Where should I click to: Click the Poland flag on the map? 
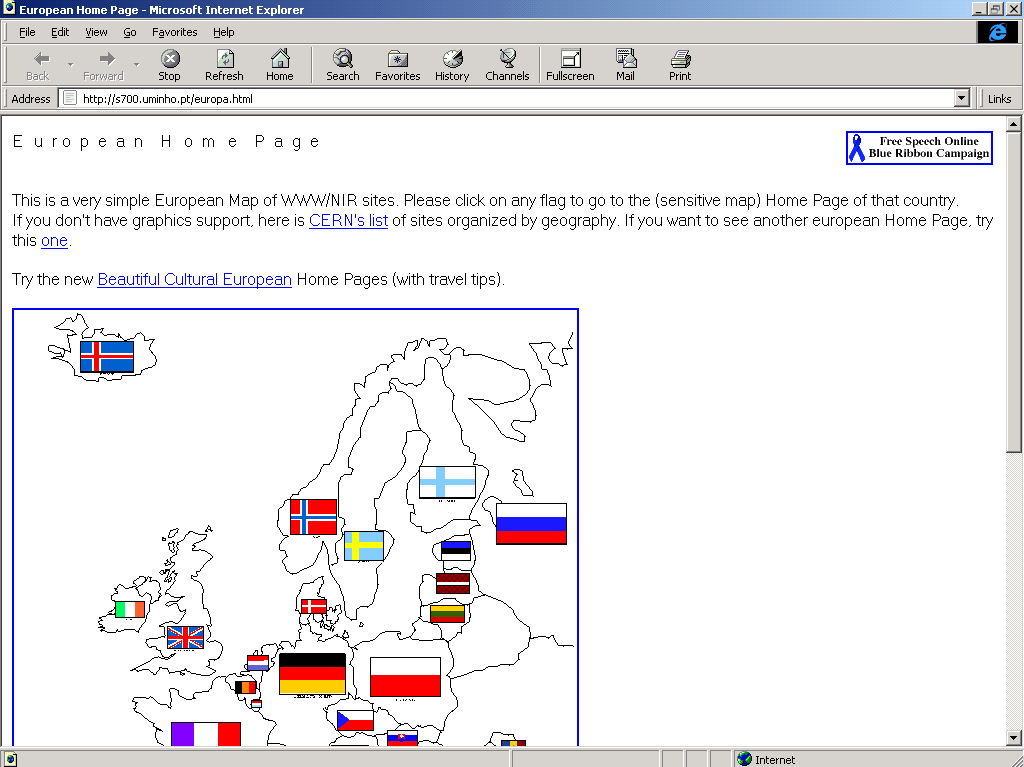[x=406, y=677]
